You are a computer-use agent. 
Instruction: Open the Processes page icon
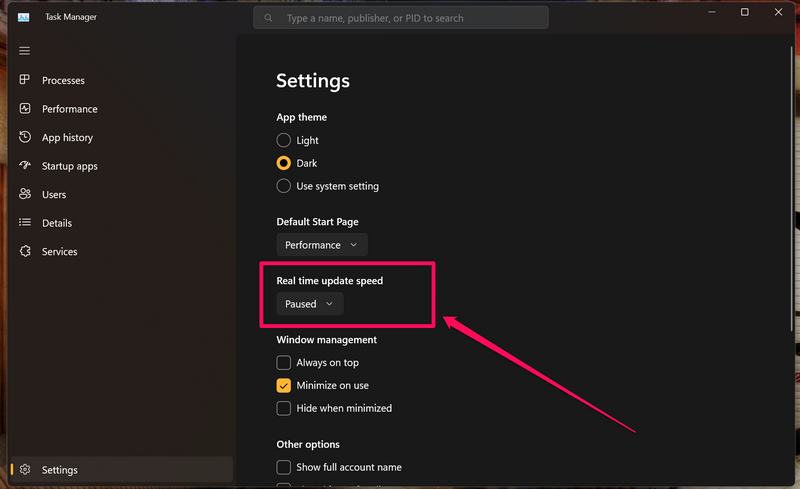(x=25, y=80)
